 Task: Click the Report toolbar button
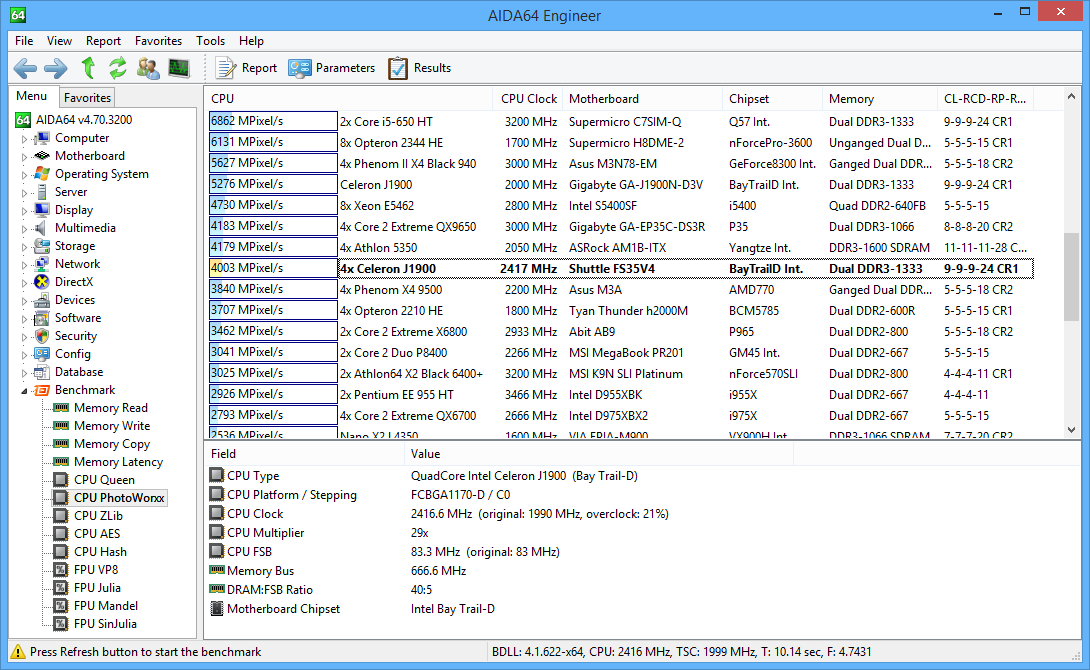[x=246, y=68]
